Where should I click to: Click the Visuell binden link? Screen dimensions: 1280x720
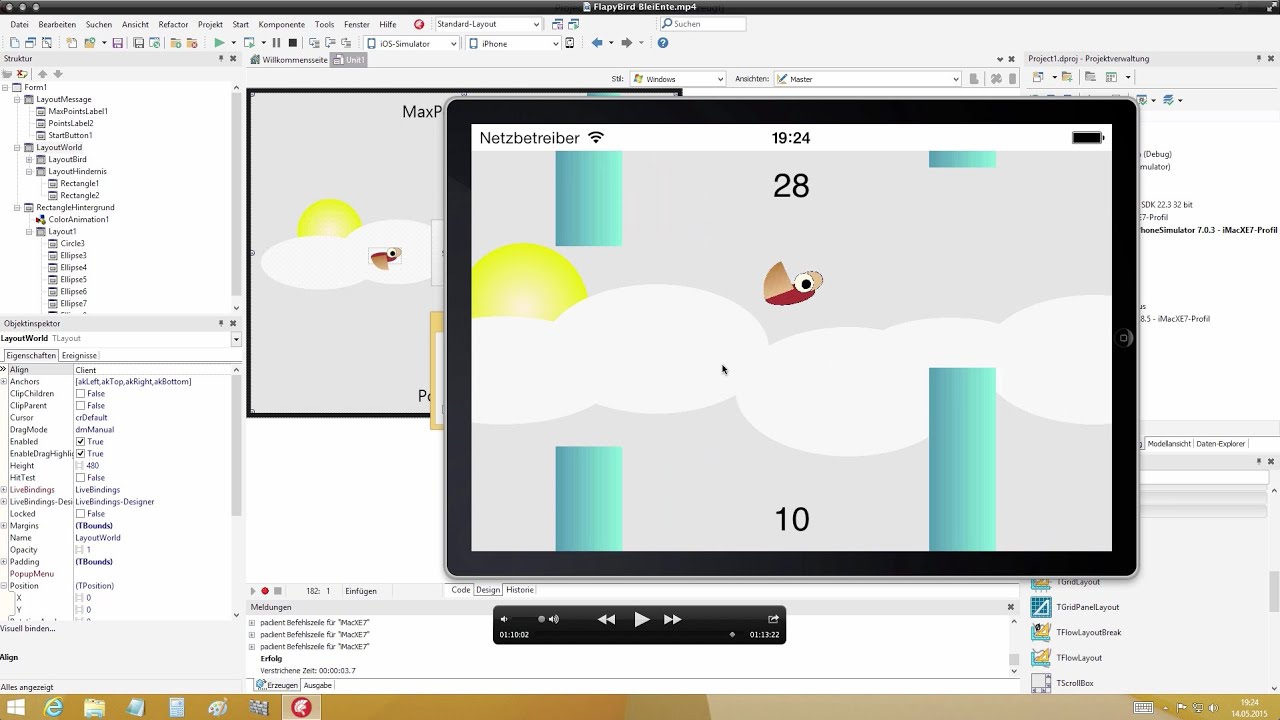(28, 628)
